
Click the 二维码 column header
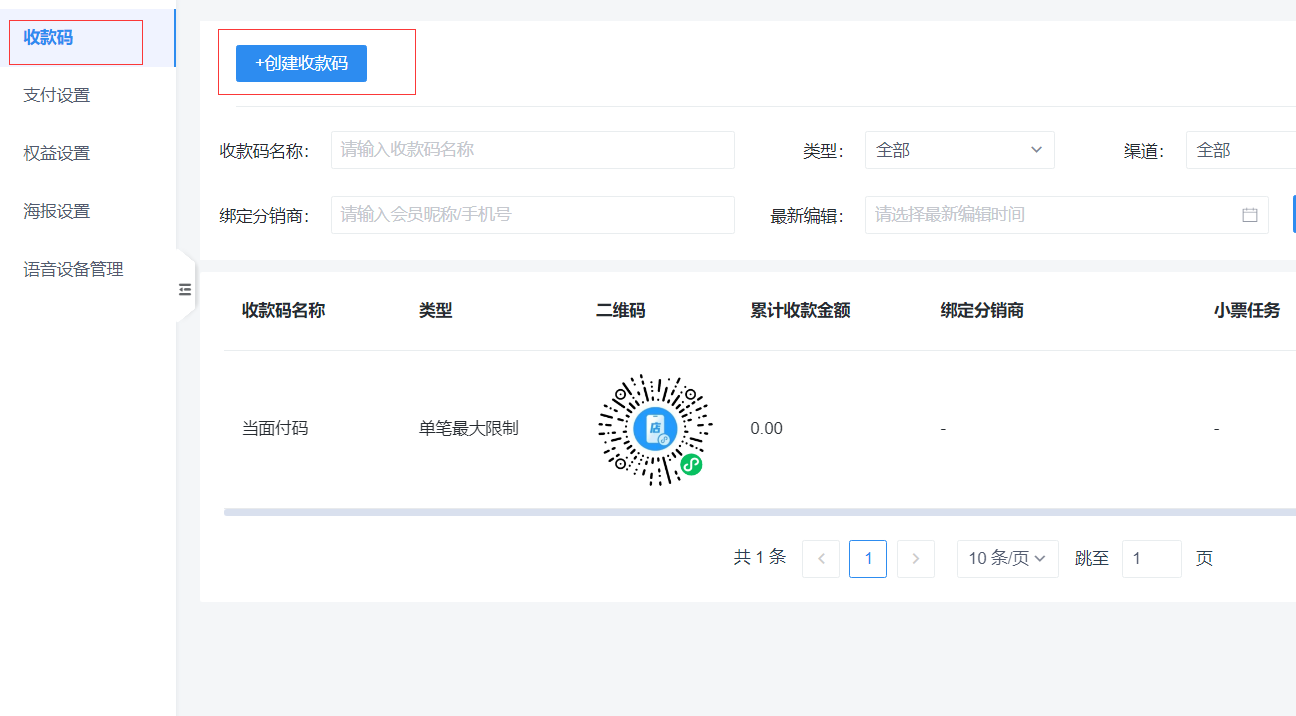click(x=621, y=311)
